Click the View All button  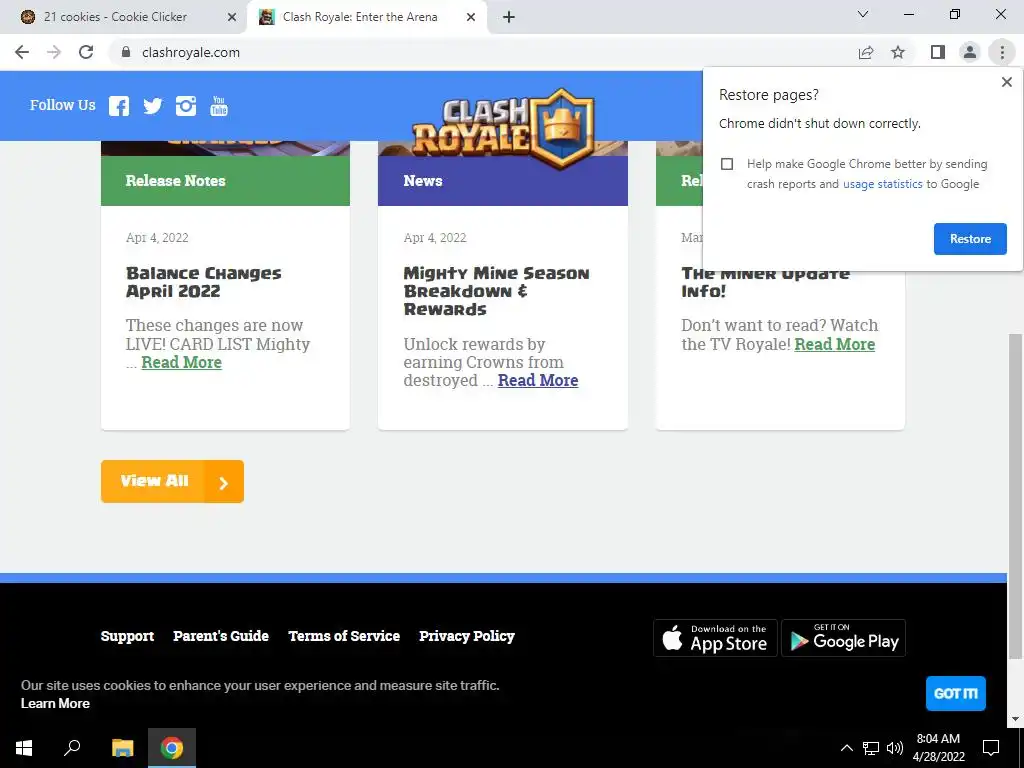click(x=172, y=481)
